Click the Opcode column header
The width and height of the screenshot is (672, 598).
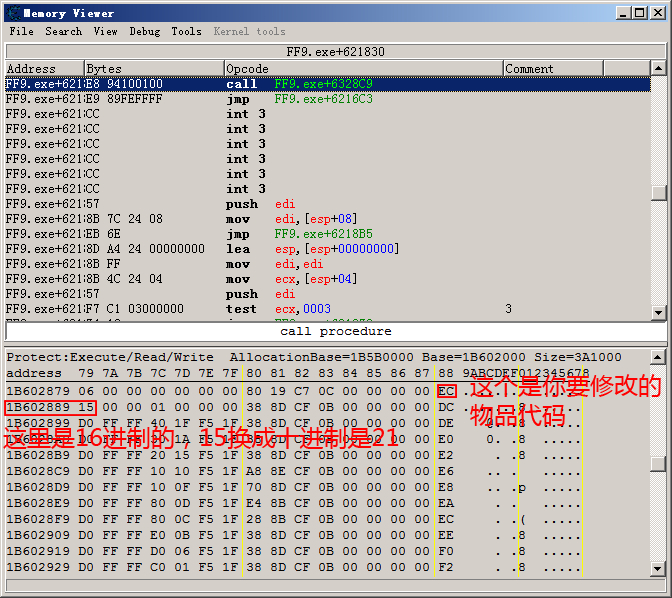coord(363,68)
